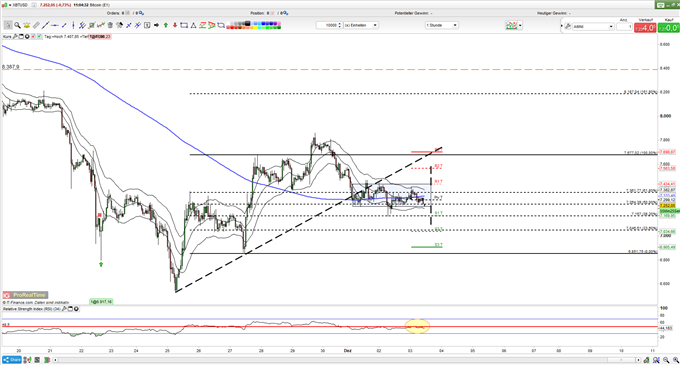680x365 pixels.
Task: Open the RSI indicator wrench settings
Action: point(65,309)
